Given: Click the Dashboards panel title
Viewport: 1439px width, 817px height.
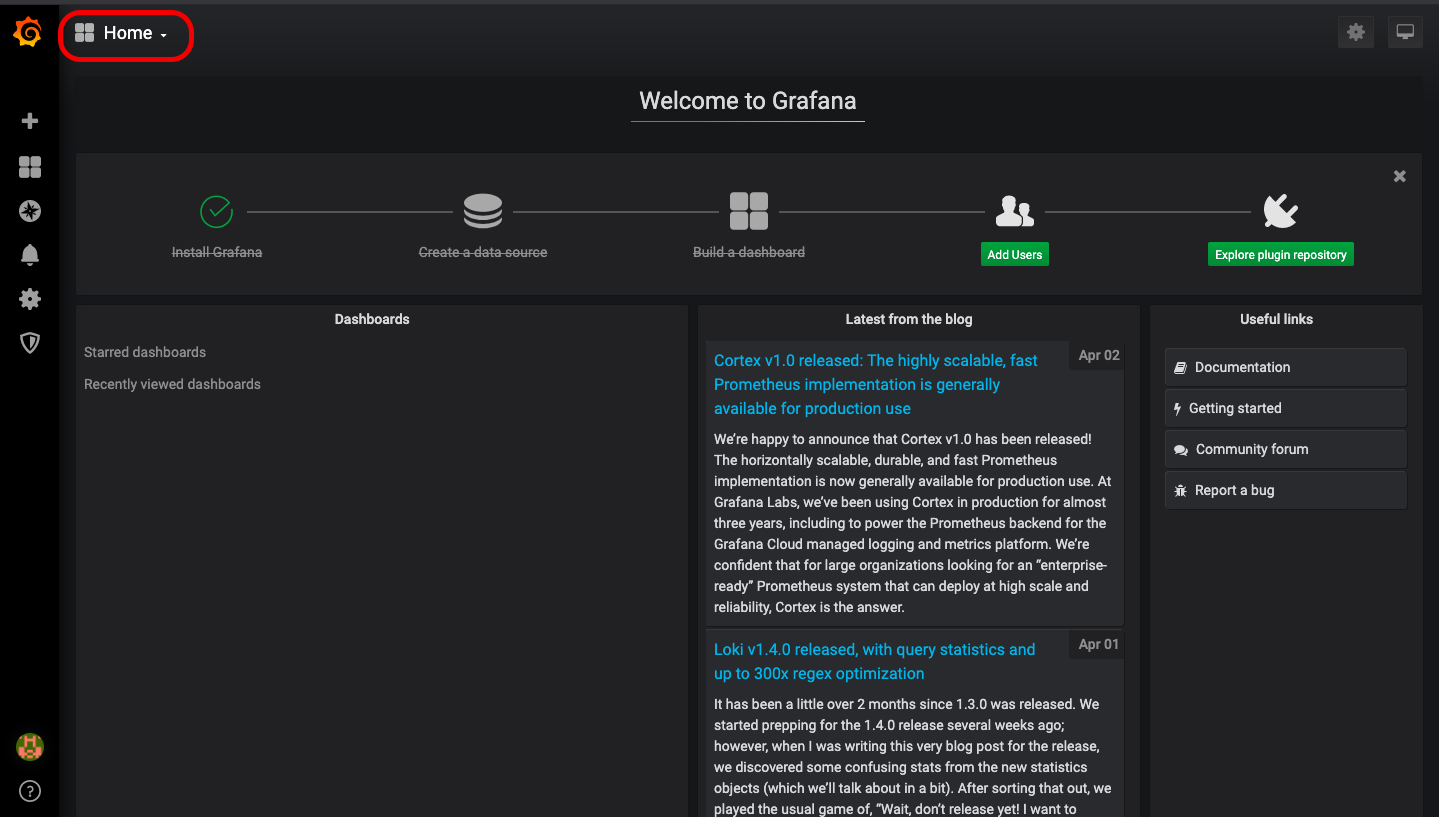Looking at the screenshot, I should (372, 319).
